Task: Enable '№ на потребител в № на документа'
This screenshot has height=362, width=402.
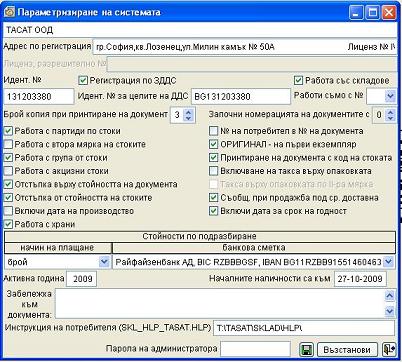Action: (x=213, y=131)
